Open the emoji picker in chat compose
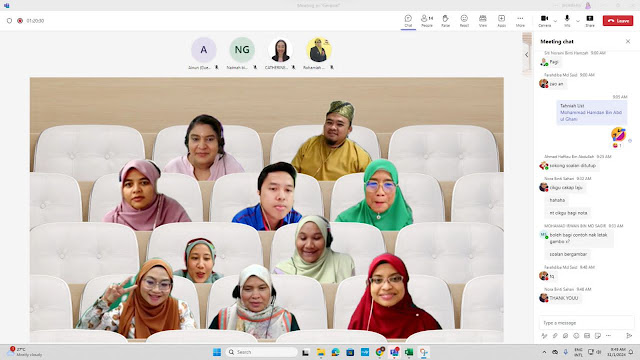The height and width of the screenshot is (360, 640). [576, 336]
